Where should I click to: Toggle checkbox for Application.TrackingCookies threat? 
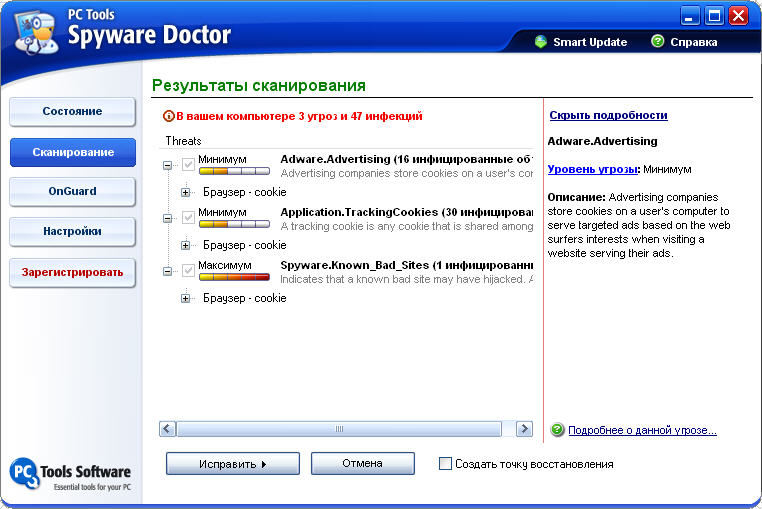(188, 217)
